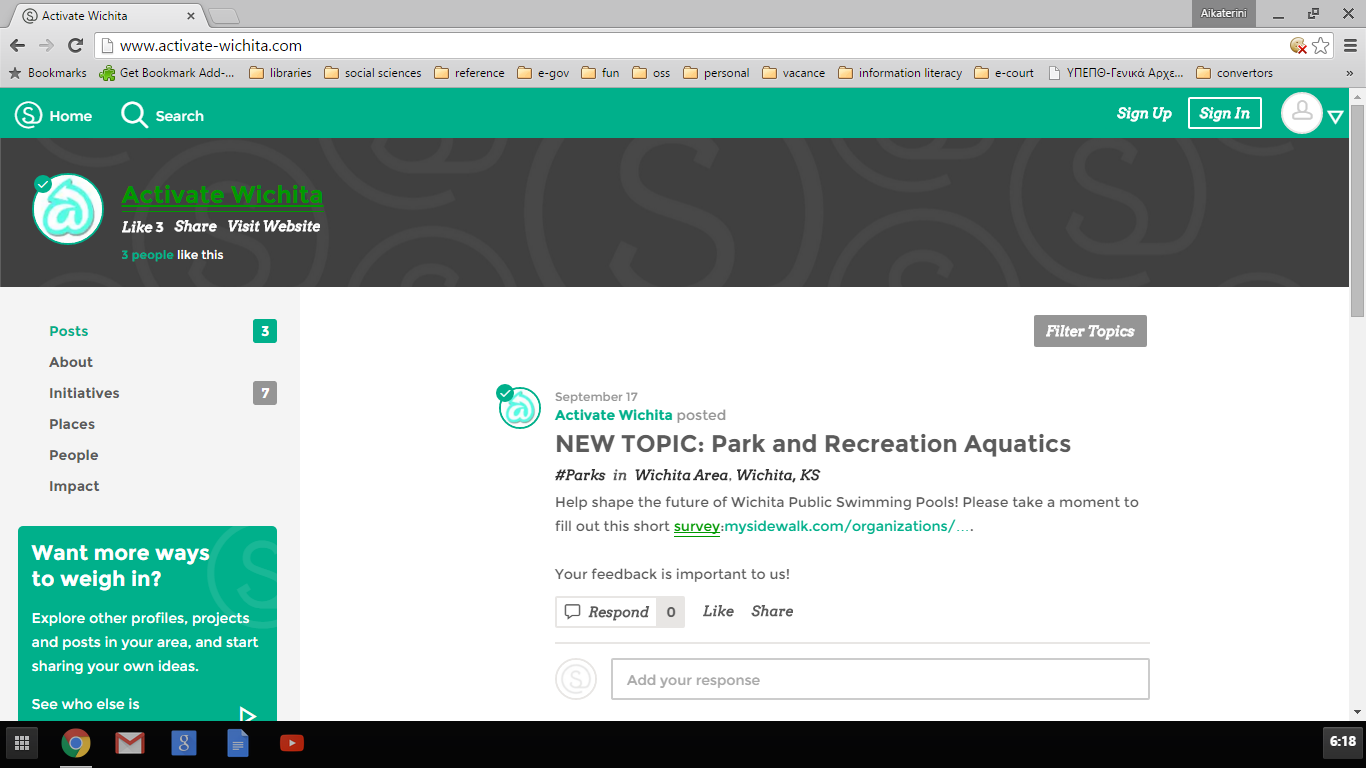Click the Sign In button
Viewport: 1366px width, 768px height.
point(1225,113)
